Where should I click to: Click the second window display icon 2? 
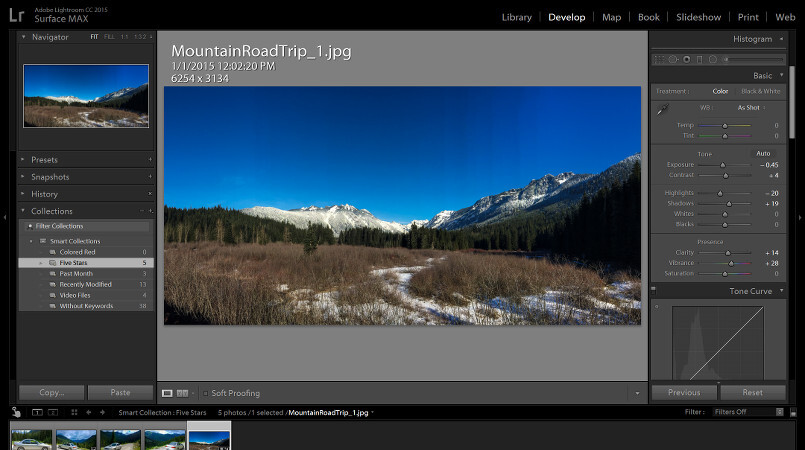53,412
